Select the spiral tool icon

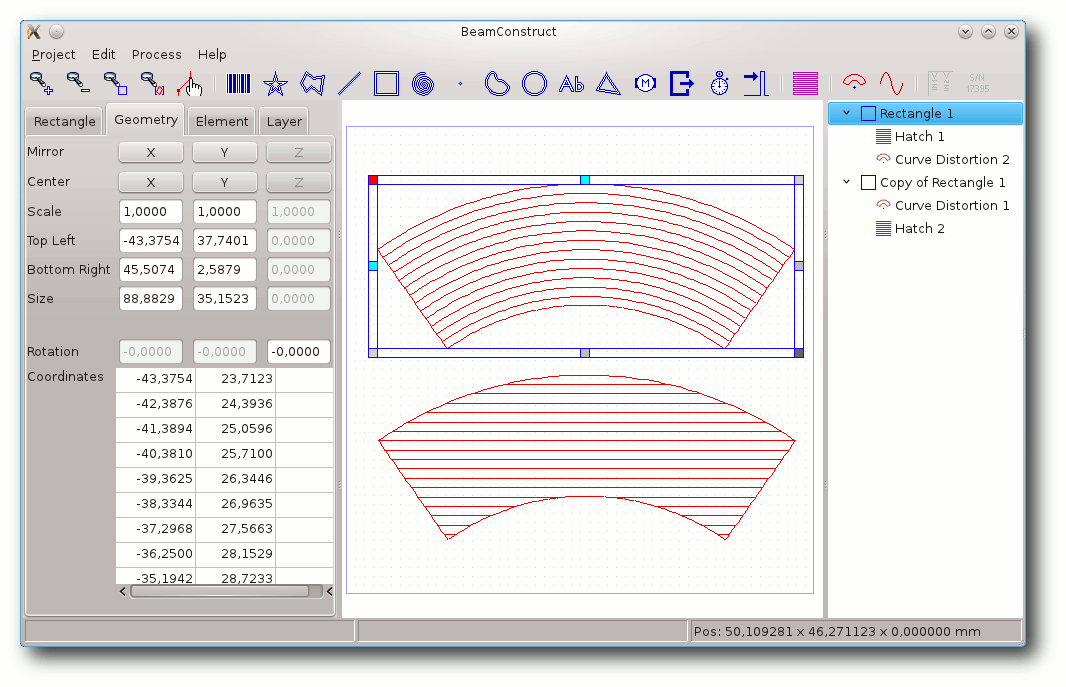pyautogui.click(x=423, y=84)
